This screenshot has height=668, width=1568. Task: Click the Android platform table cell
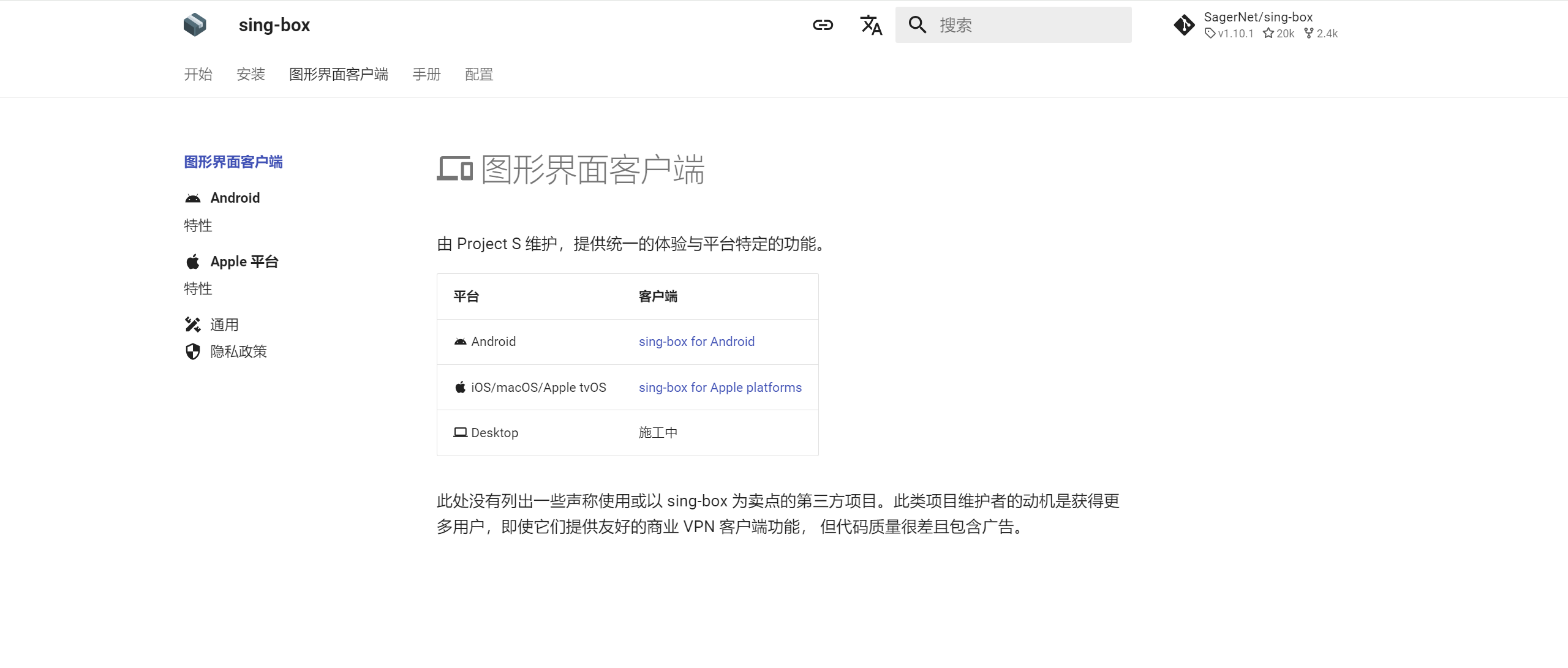[530, 342]
